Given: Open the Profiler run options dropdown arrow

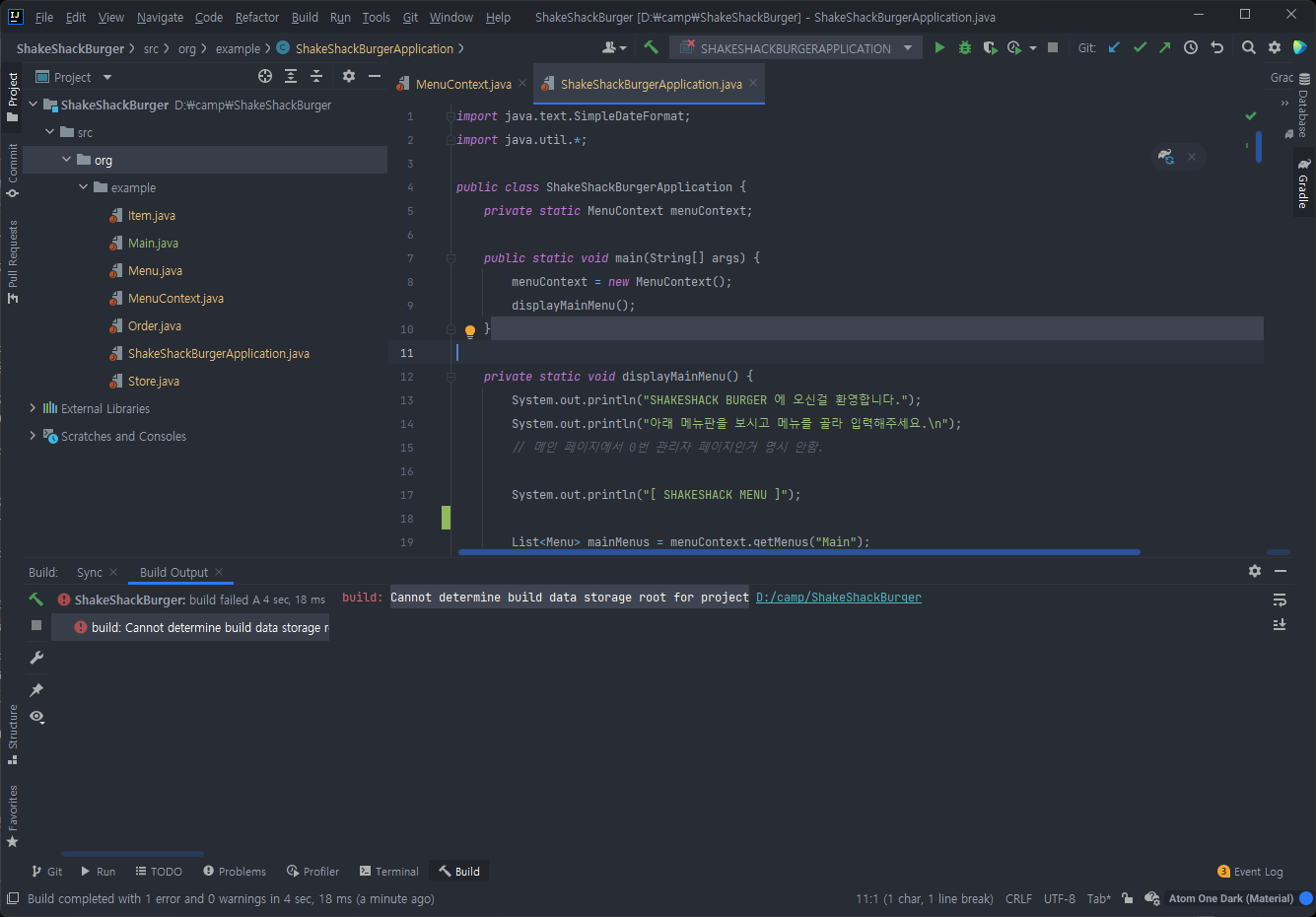Looking at the screenshot, I should tap(1033, 47).
